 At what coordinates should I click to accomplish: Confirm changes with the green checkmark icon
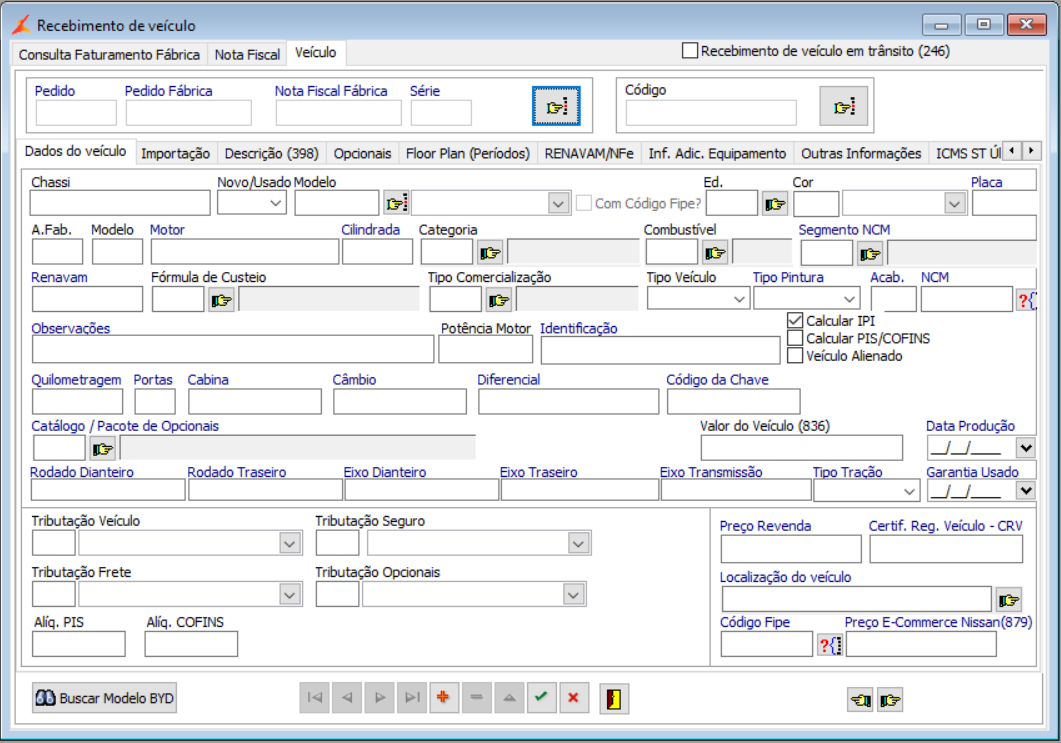coord(540,698)
